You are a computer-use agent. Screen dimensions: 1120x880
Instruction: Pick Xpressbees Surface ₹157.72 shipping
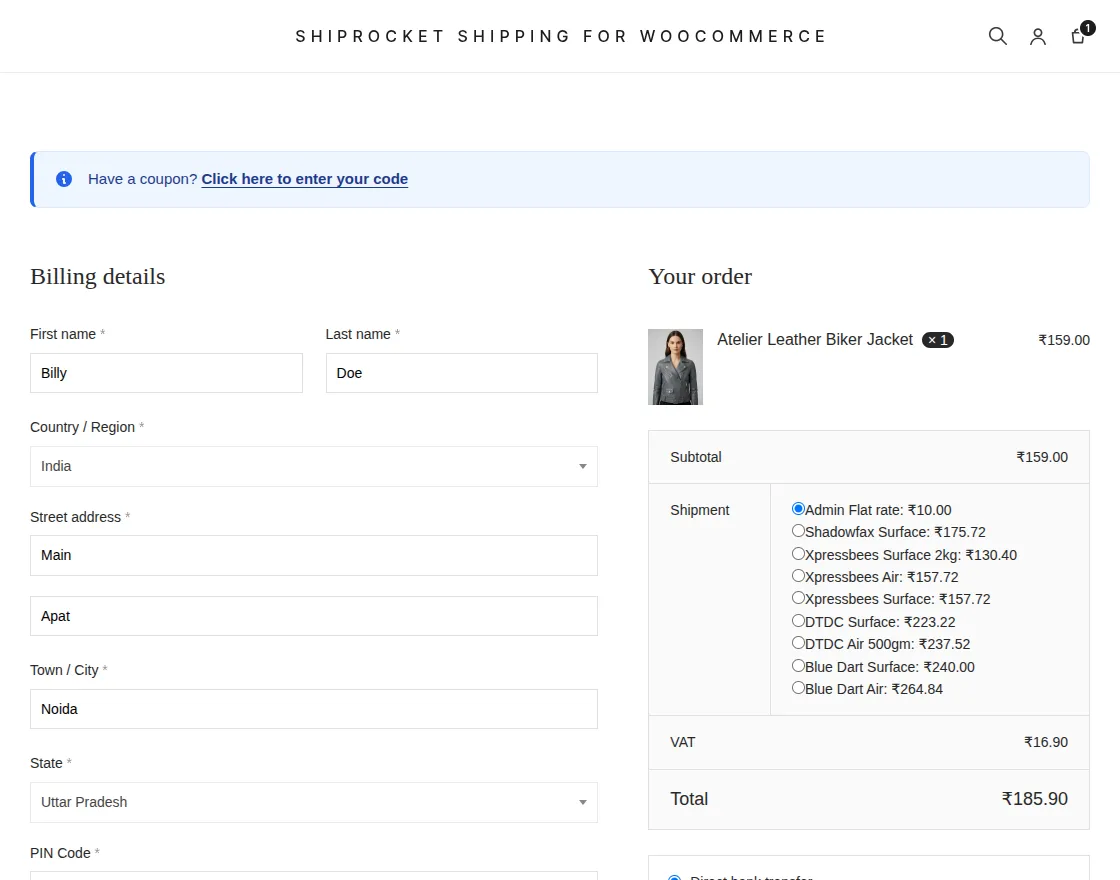click(799, 598)
